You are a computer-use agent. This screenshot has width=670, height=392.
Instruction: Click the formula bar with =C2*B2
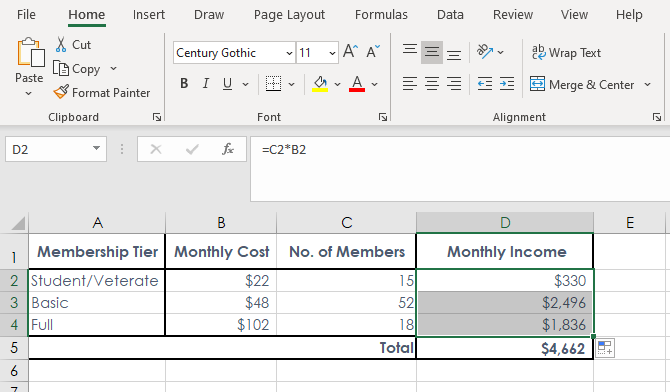click(x=460, y=169)
